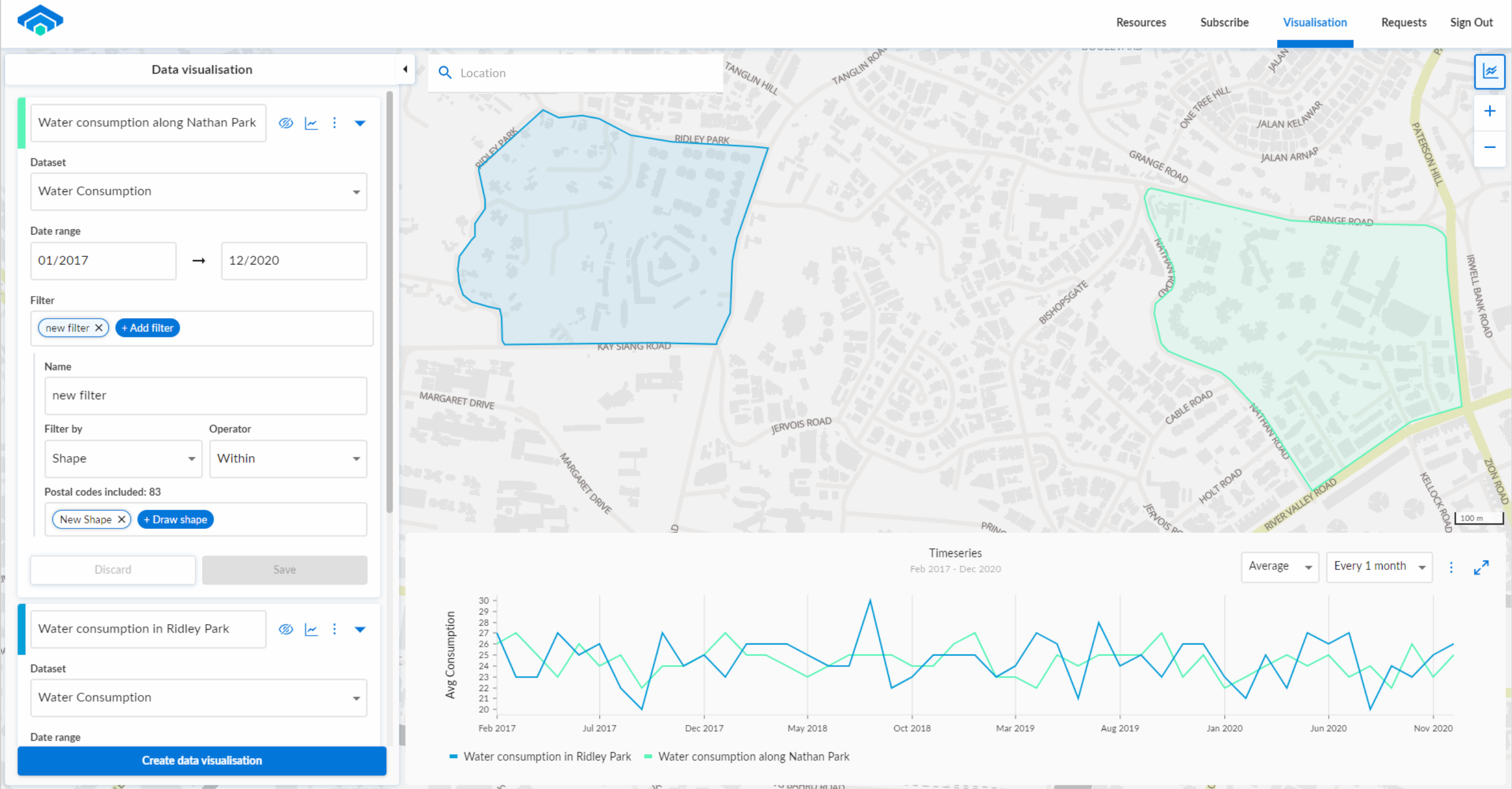Toggle Ridley Park series in chart legend
1512x789 pixels.
(540, 756)
